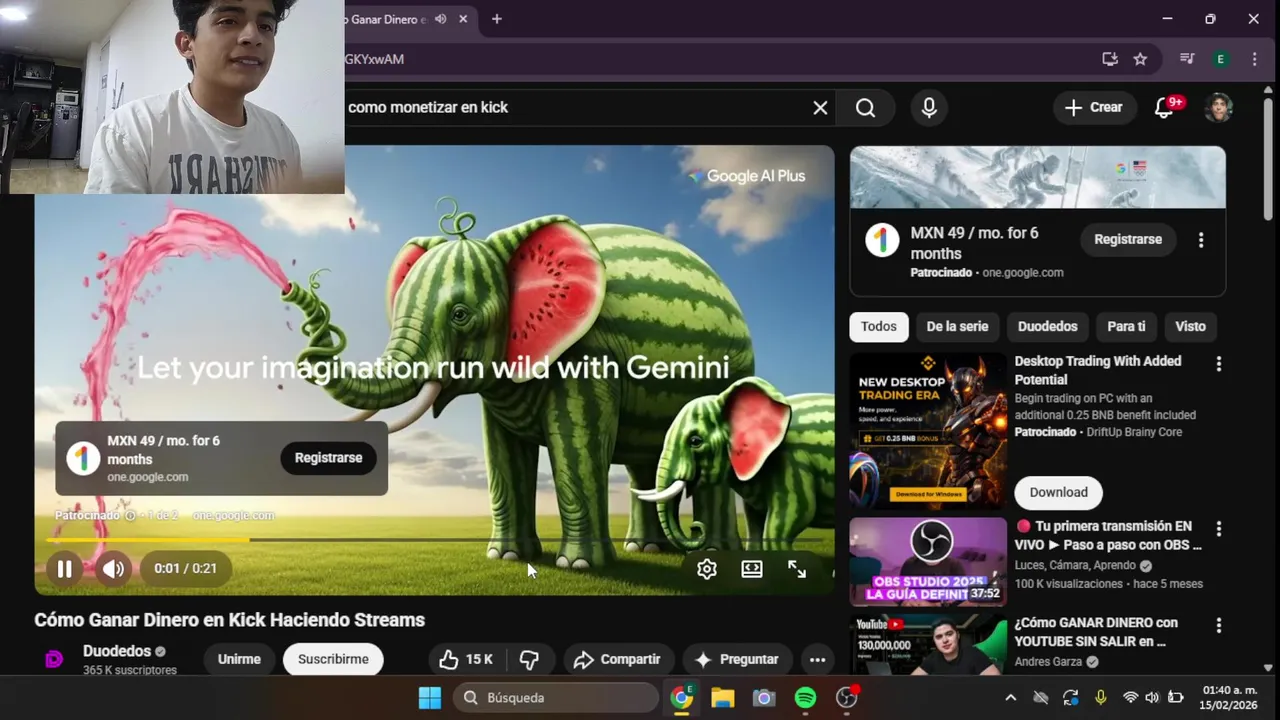Open taskbar camera app icon
1280x720 pixels.
click(764, 698)
